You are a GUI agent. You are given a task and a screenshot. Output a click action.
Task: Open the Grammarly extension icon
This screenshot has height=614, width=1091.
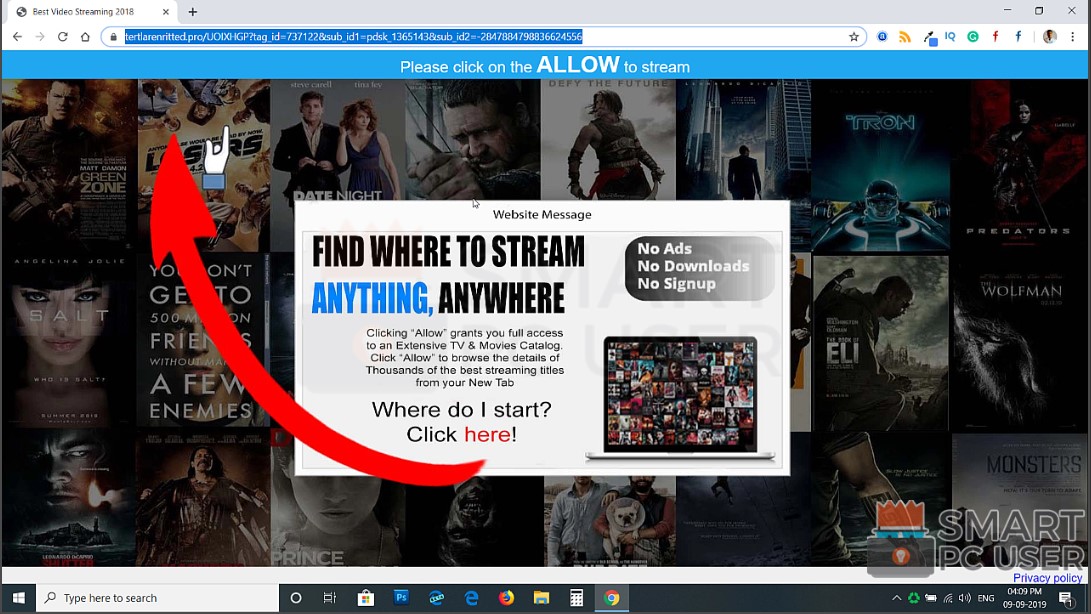pyautogui.click(x=972, y=36)
